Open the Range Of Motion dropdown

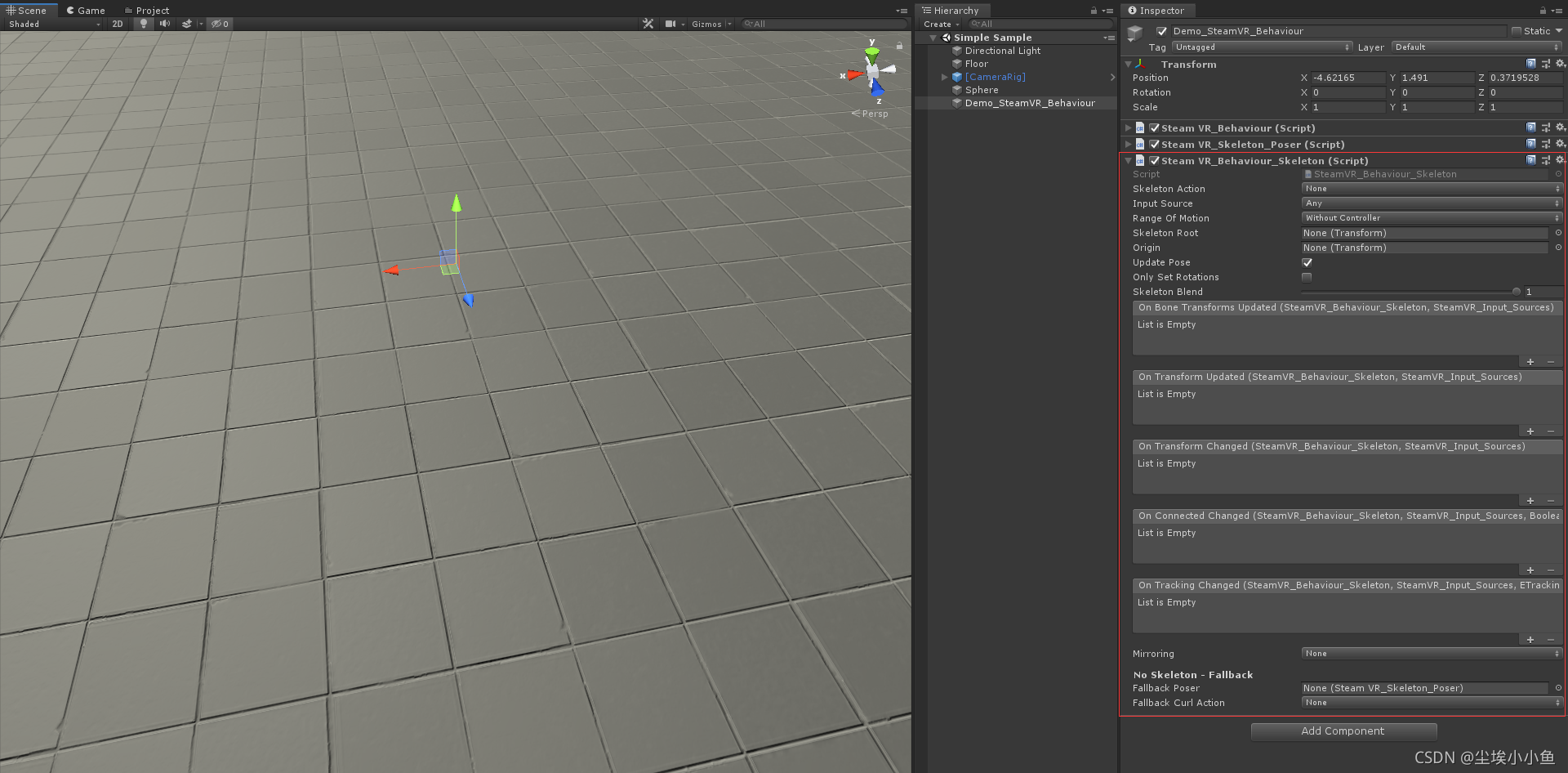coord(1432,218)
